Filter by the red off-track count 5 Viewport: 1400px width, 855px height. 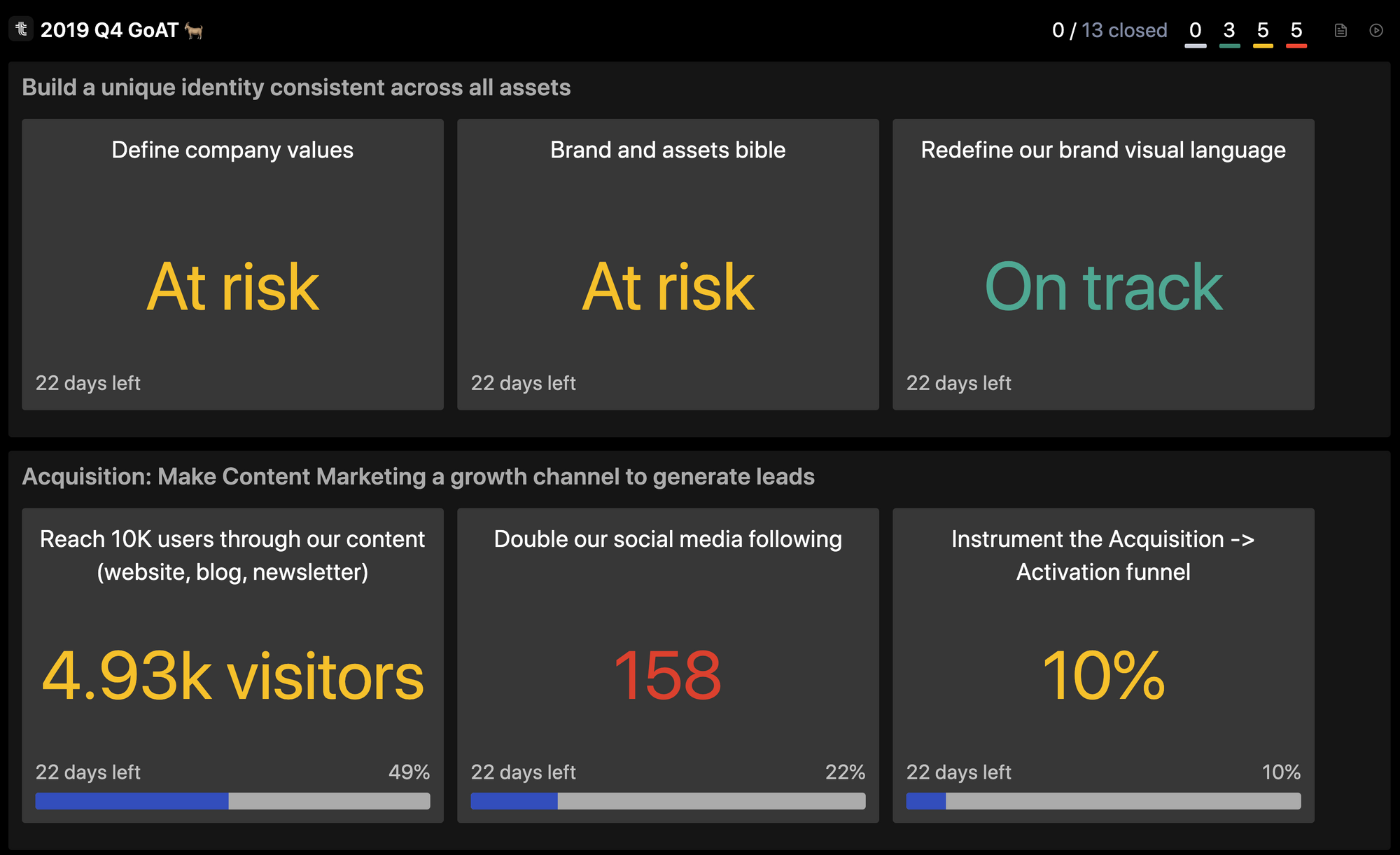[x=1296, y=31]
